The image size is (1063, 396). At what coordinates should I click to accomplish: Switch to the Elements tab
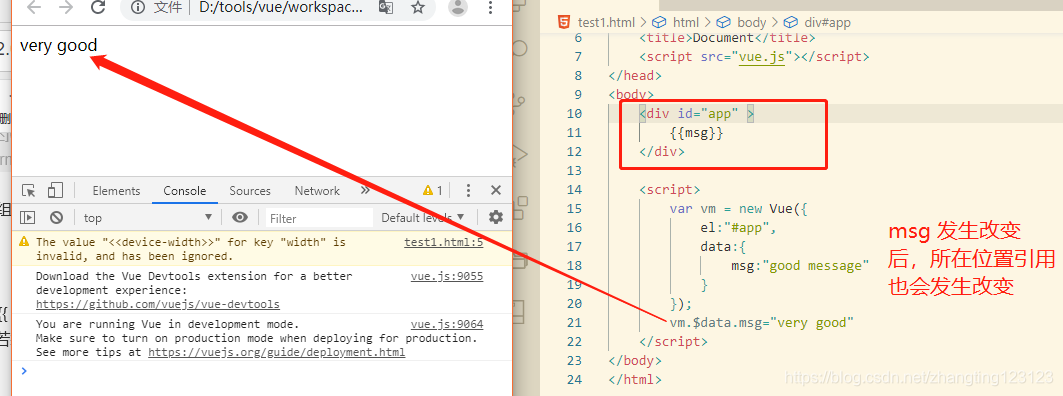117,191
